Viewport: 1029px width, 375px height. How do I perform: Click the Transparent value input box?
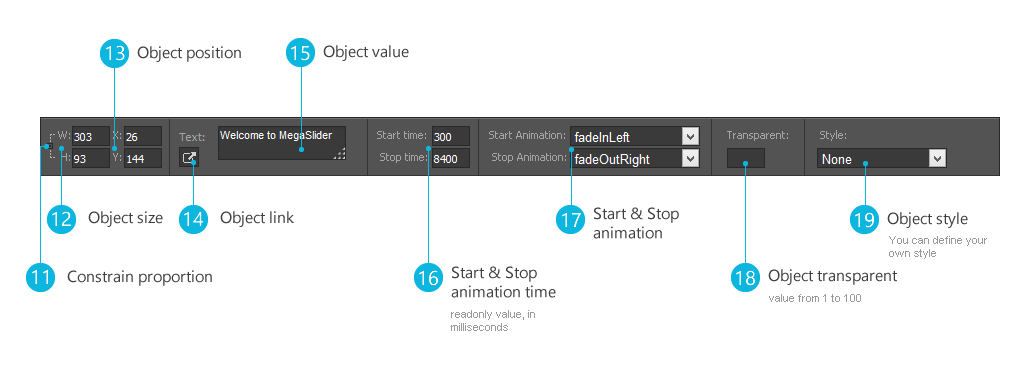click(746, 158)
